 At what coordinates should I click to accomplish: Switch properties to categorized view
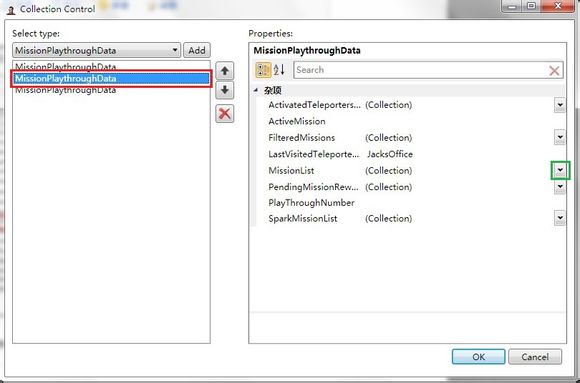pyautogui.click(x=263, y=70)
